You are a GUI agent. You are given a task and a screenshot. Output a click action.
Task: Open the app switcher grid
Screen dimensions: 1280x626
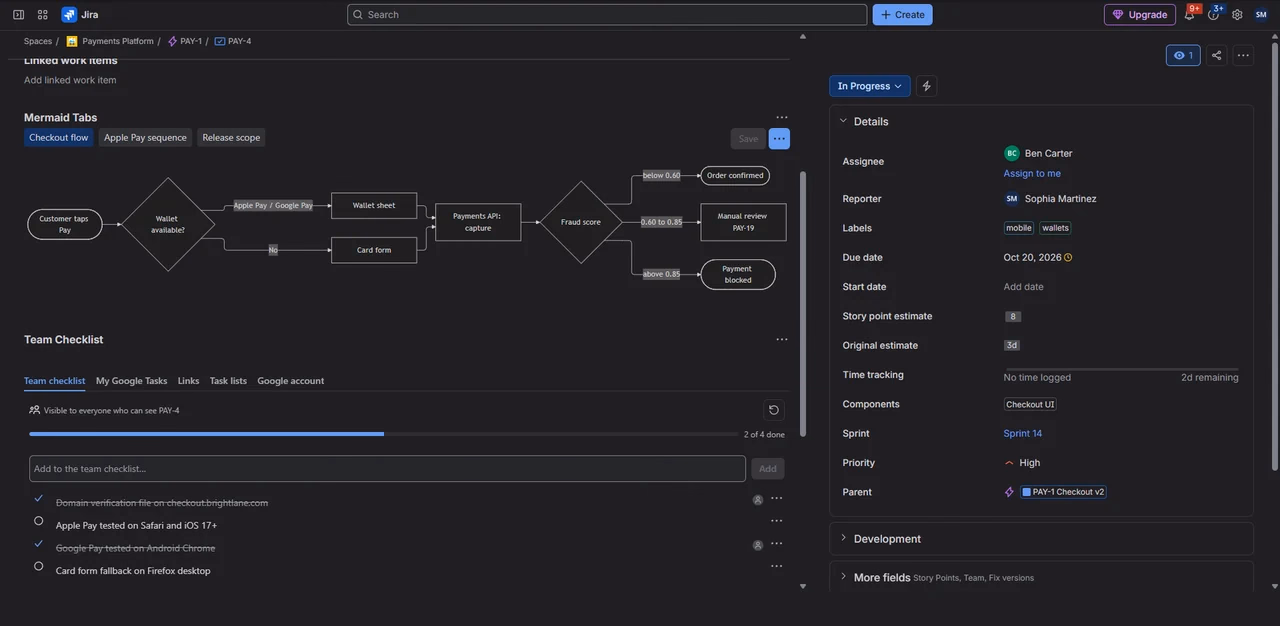(42, 14)
